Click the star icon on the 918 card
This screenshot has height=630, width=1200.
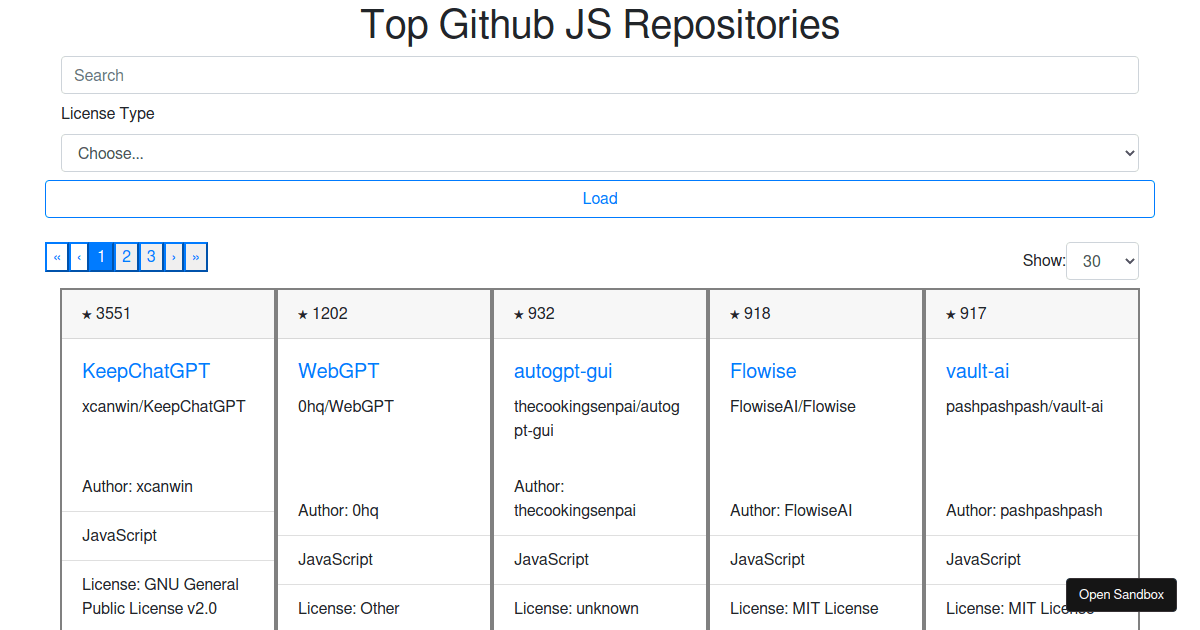735,315
